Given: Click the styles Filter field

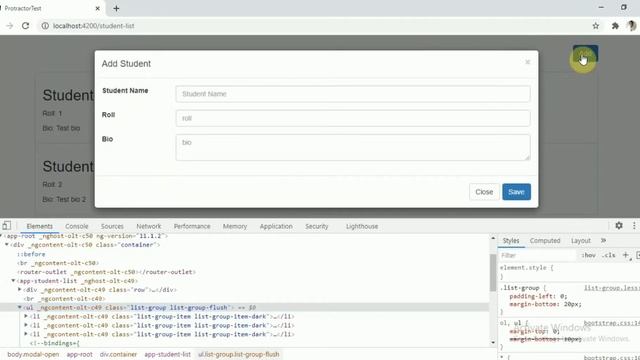Looking at the screenshot, I should tap(537, 256).
